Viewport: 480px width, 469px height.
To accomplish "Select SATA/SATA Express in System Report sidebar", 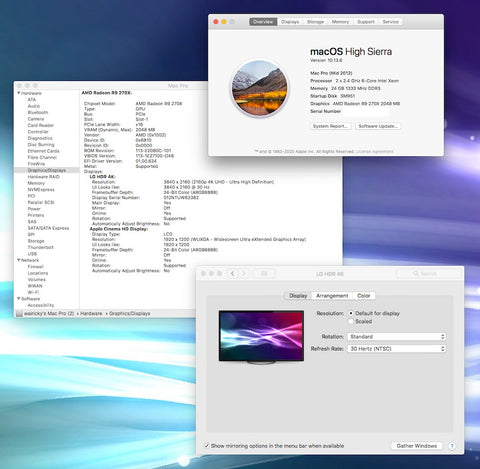I will pos(48,228).
